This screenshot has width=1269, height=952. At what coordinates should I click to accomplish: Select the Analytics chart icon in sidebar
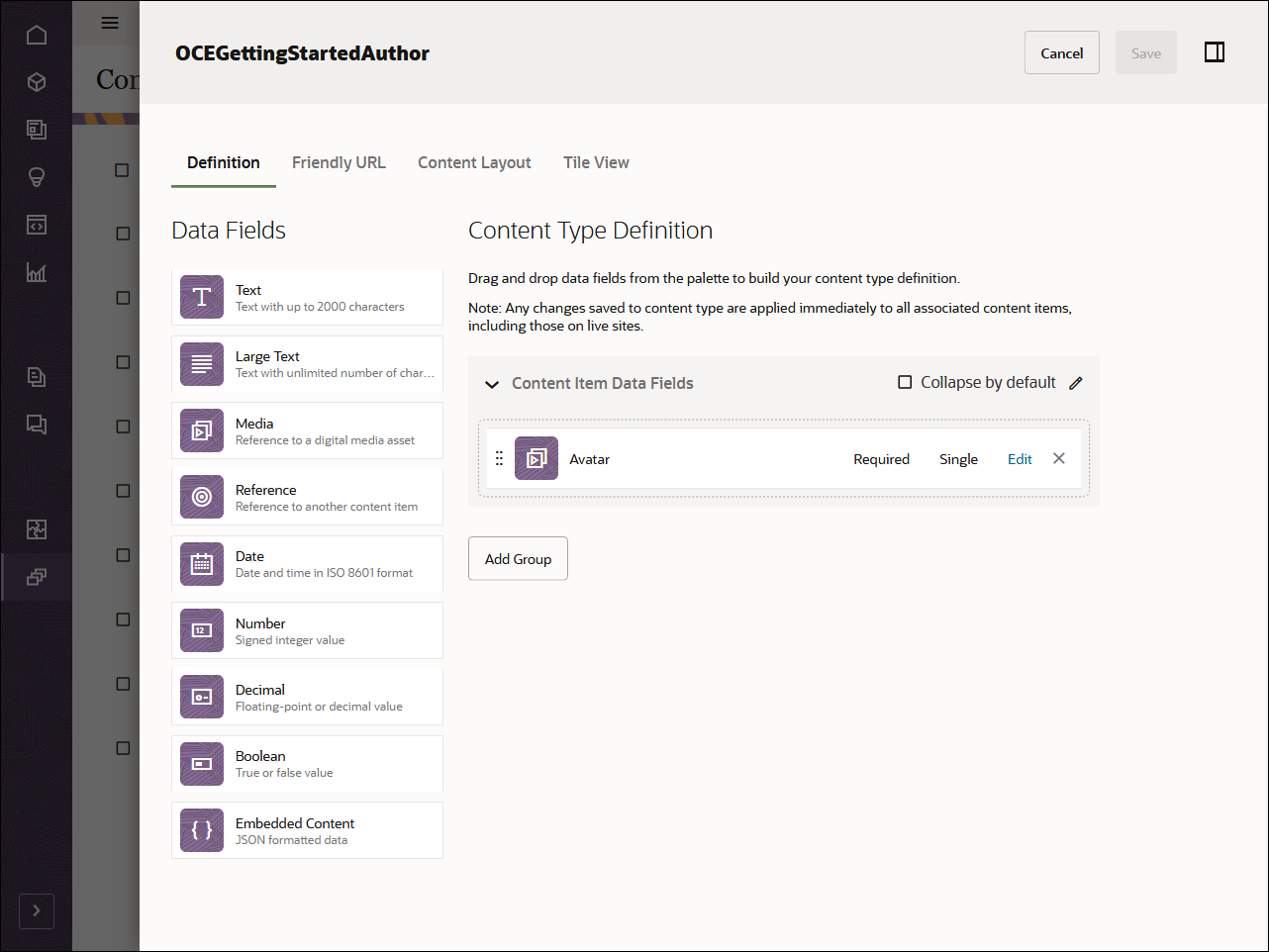(37, 272)
